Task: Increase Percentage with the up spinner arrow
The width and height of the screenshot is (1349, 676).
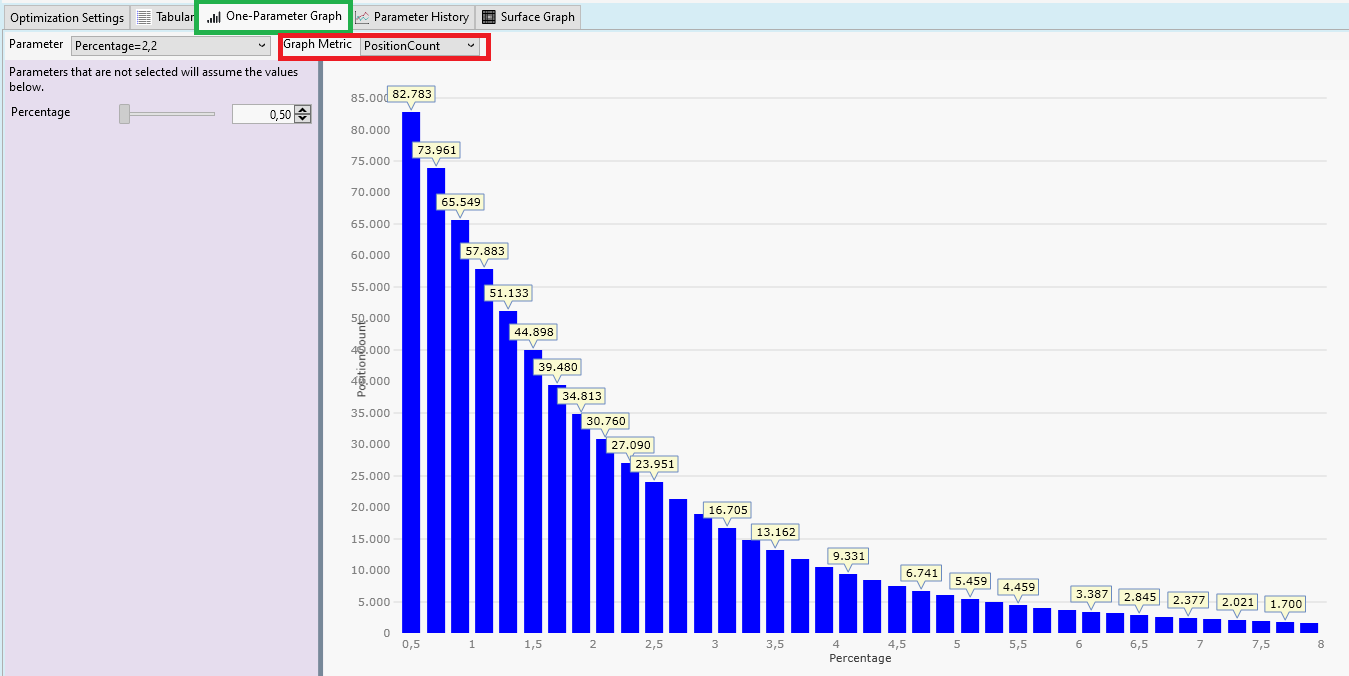Action: 303,110
